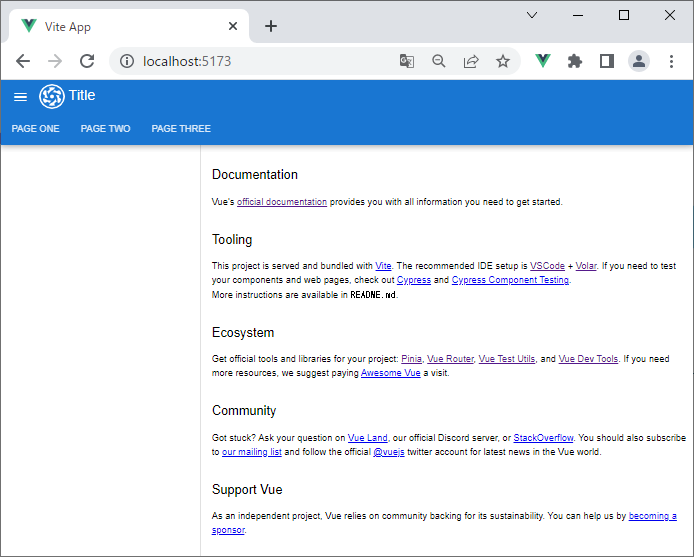Viewport: 694px width, 557px height.
Task: Open the Chrome three-dot menu
Action: [671, 61]
